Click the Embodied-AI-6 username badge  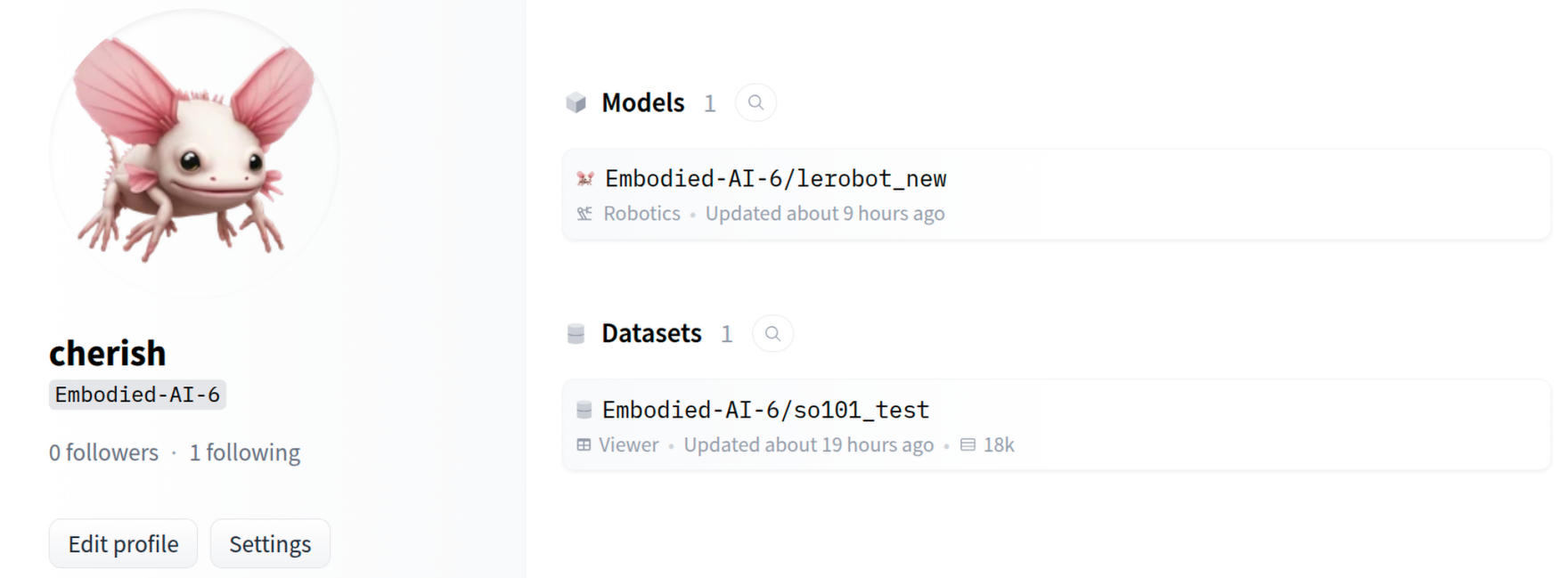point(137,395)
